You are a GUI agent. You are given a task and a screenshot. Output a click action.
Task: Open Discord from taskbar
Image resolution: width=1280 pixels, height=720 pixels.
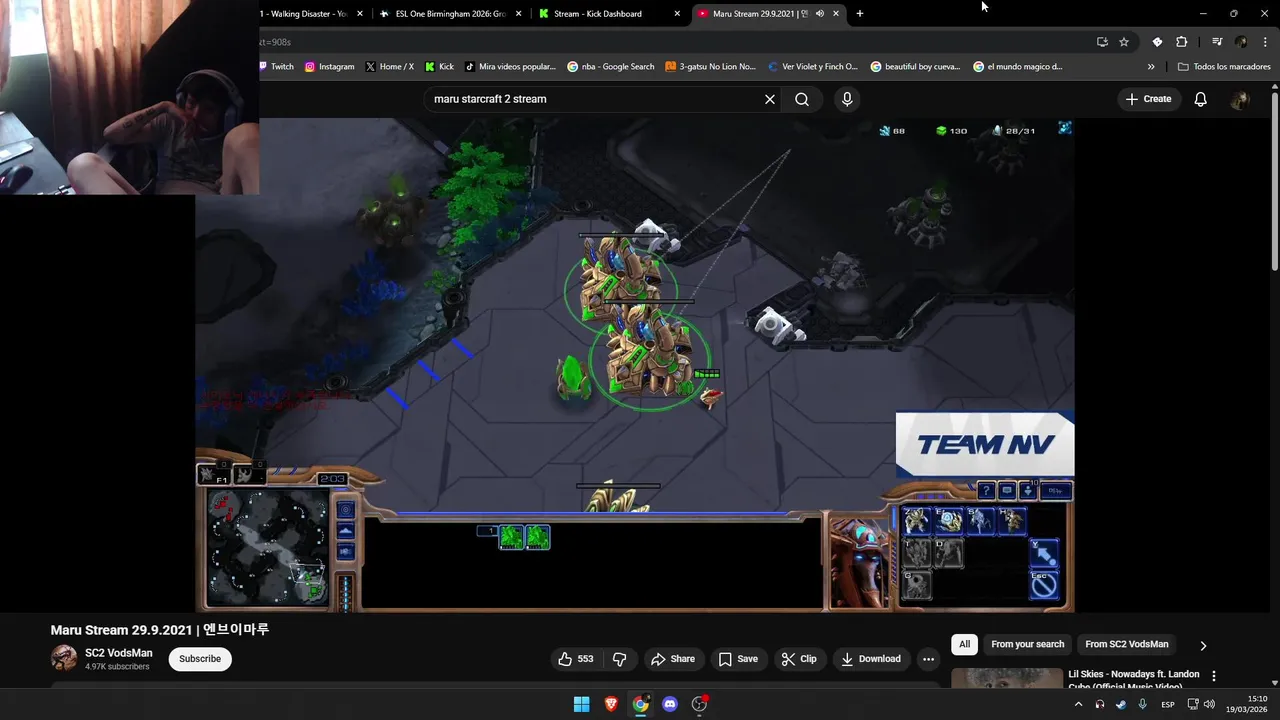[670, 704]
